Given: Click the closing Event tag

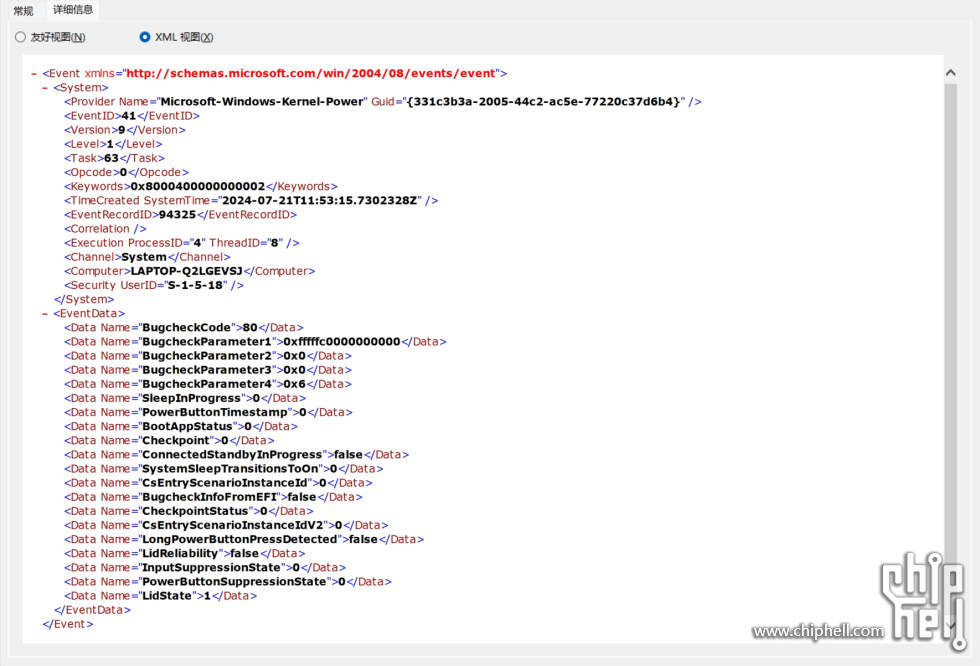Looking at the screenshot, I should click(x=68, y=624).
